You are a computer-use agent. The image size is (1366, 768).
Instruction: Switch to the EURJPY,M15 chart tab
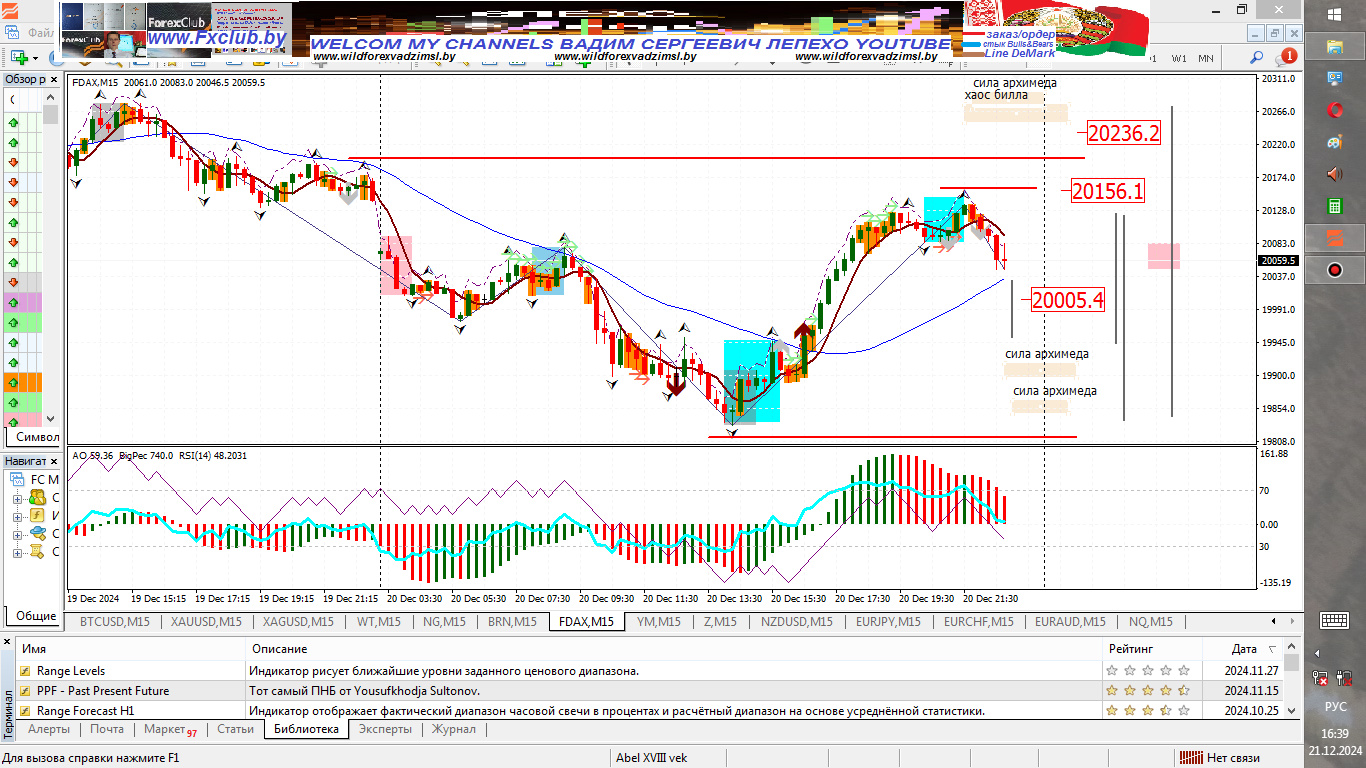888,622
